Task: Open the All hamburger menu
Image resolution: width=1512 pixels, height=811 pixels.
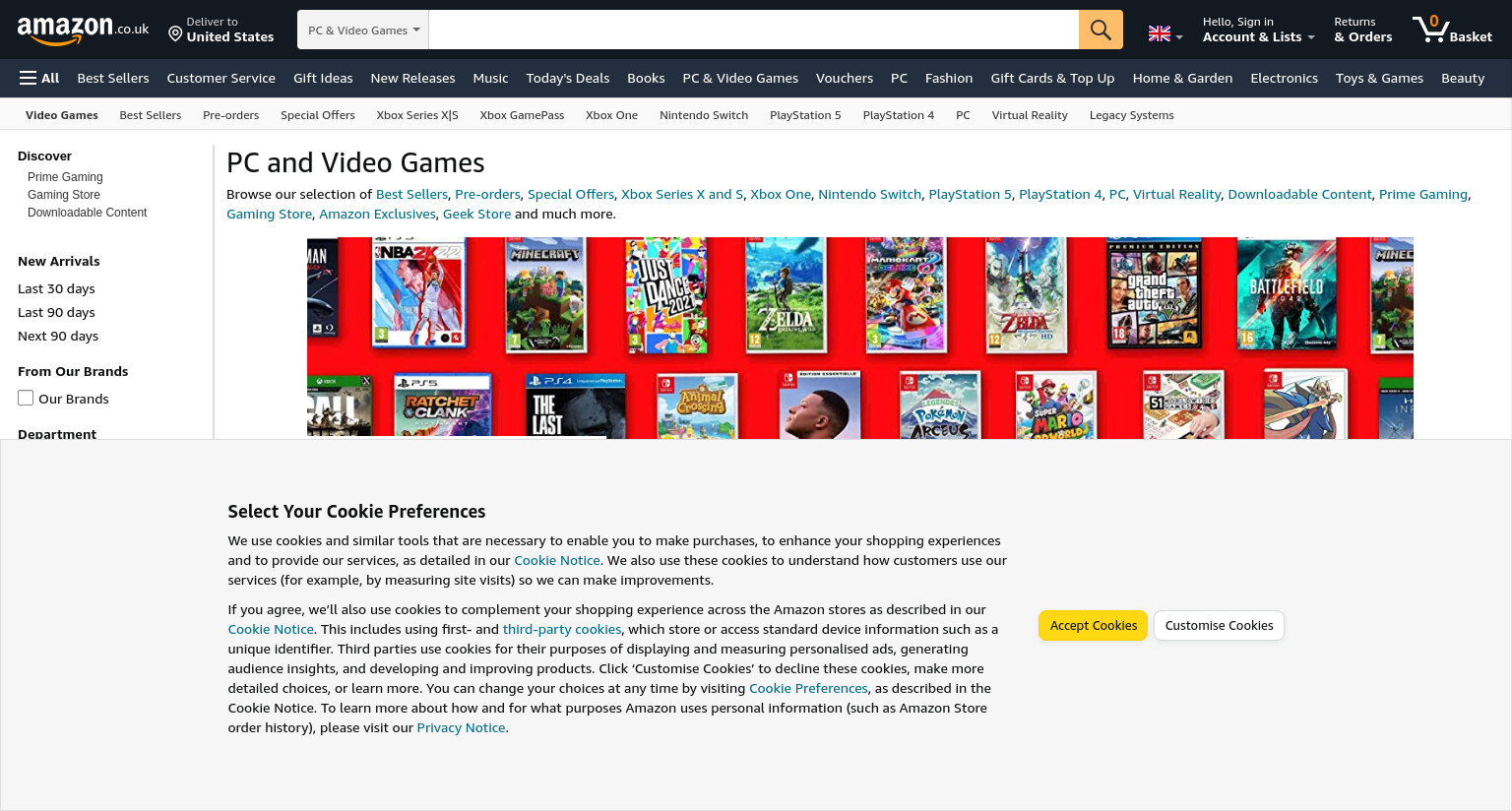Action: 39,78
